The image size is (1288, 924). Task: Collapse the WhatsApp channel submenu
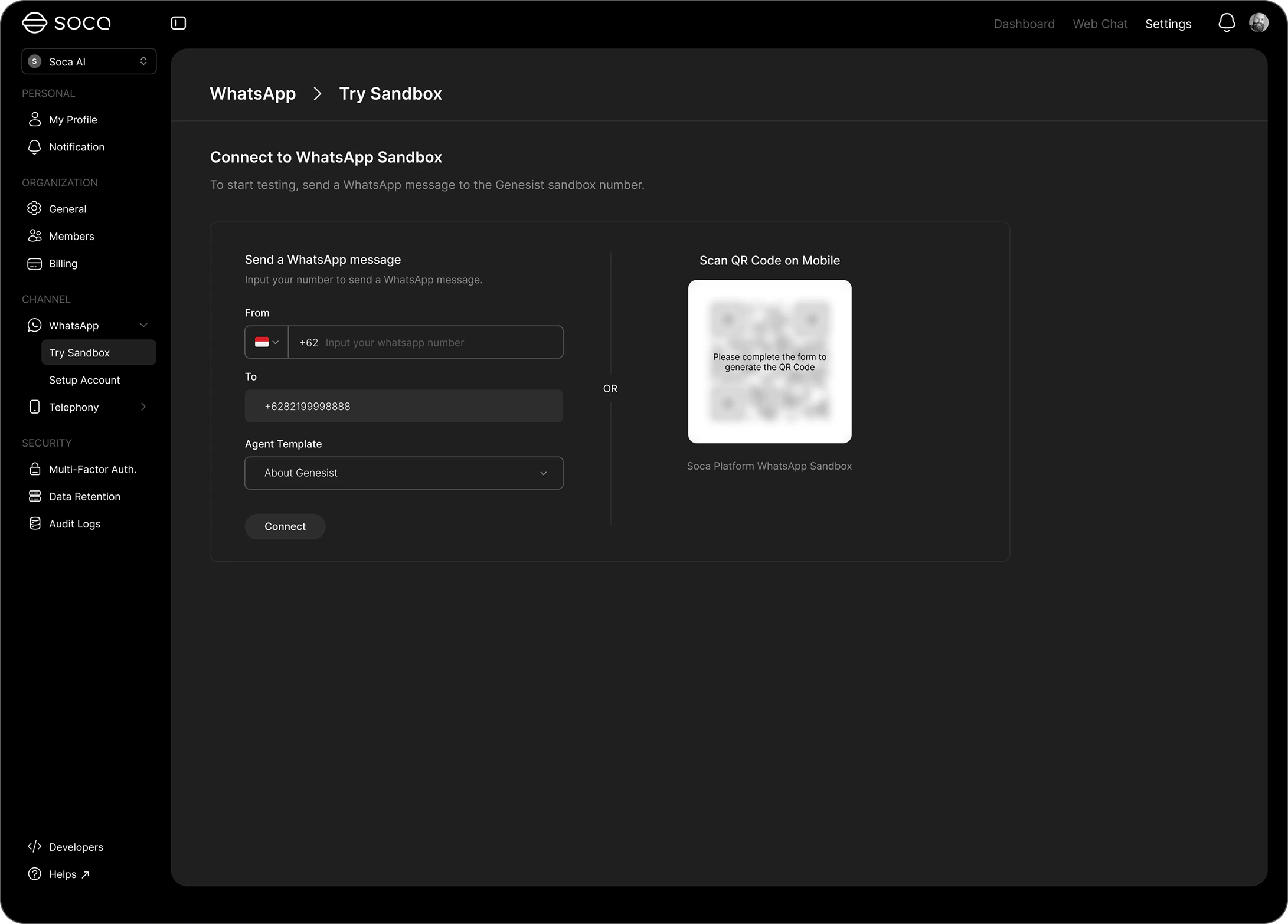143,326
